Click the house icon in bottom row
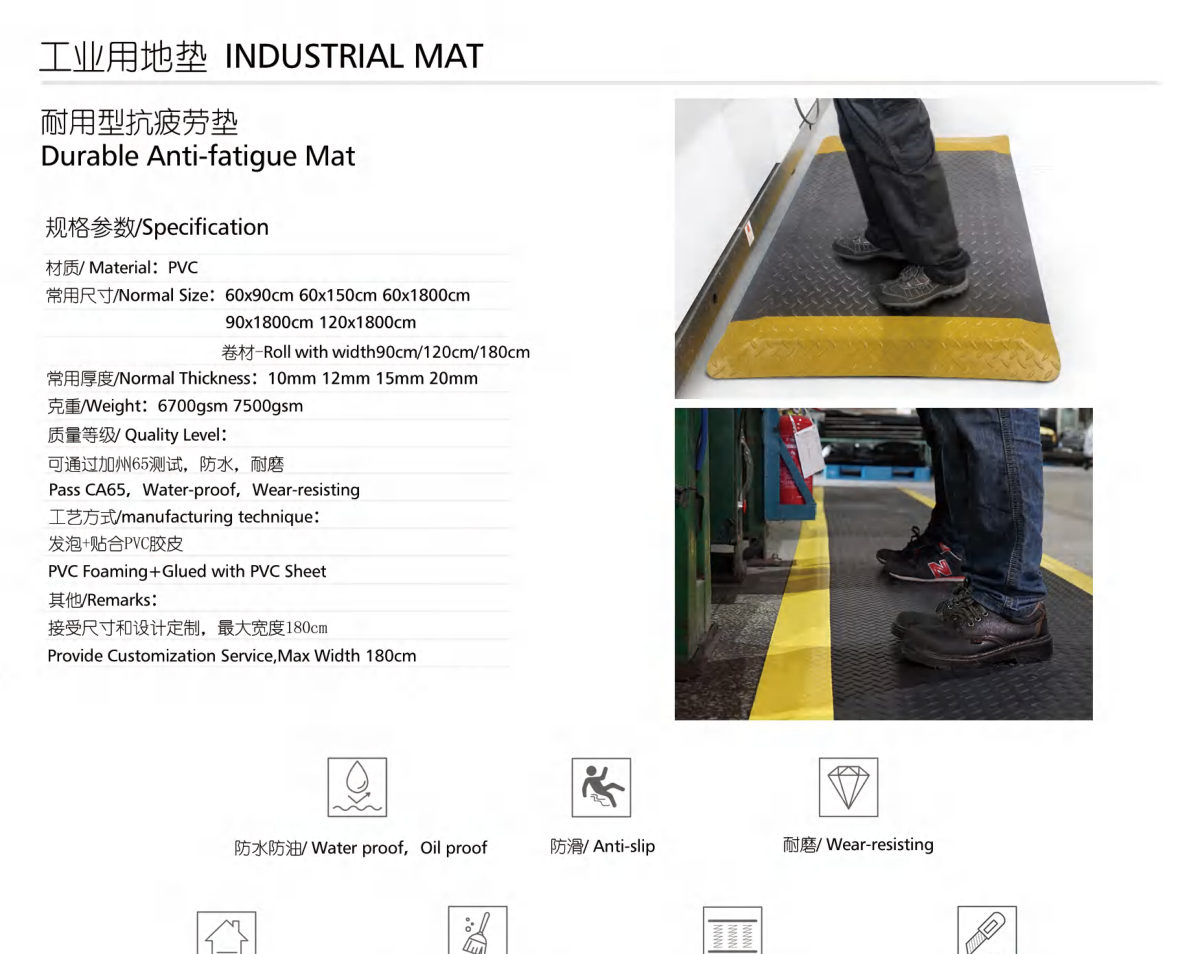This screenshot has height=954, width=1200. [226, 932]
